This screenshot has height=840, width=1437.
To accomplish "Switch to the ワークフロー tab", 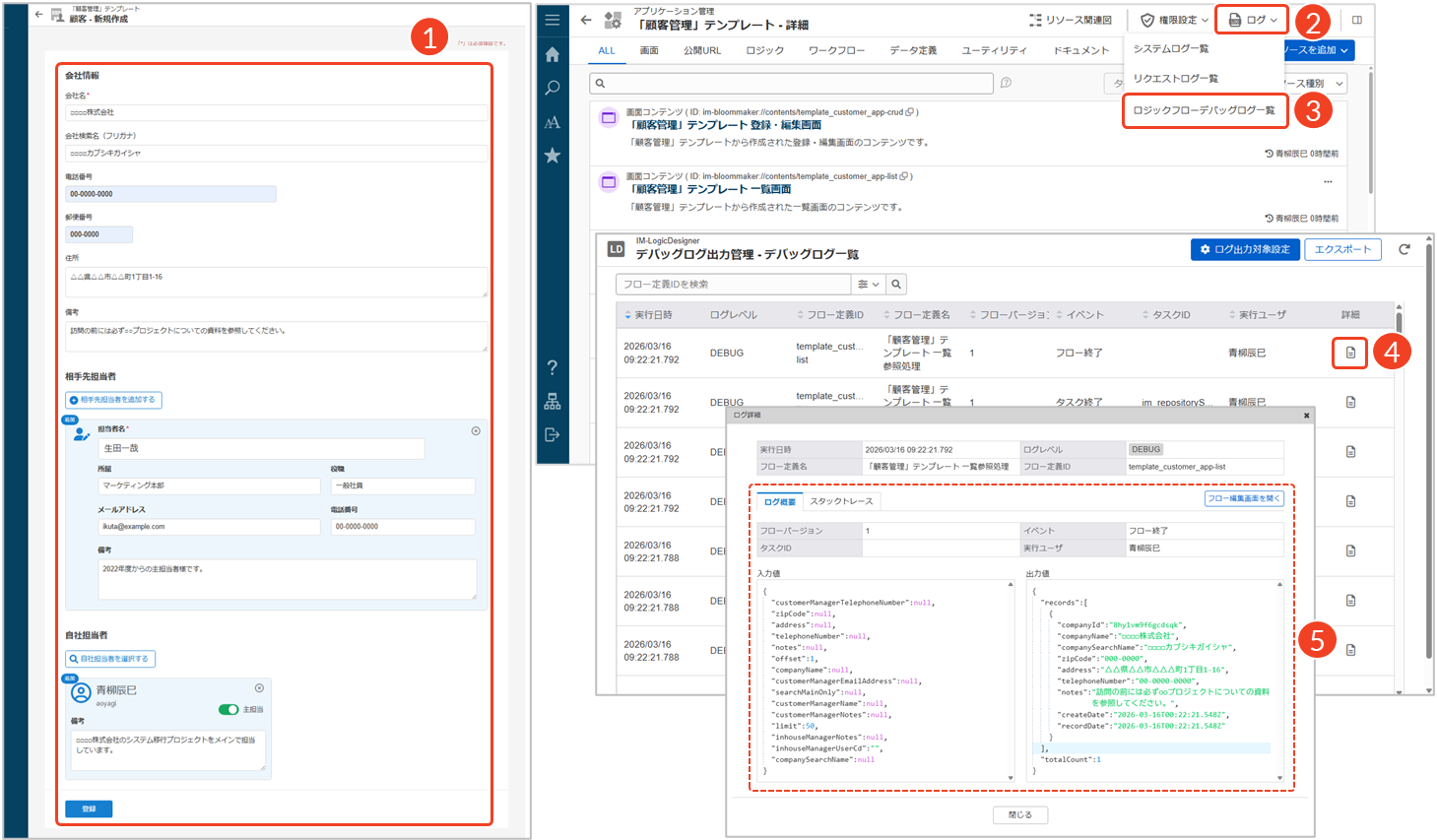I will click(836, 50).
